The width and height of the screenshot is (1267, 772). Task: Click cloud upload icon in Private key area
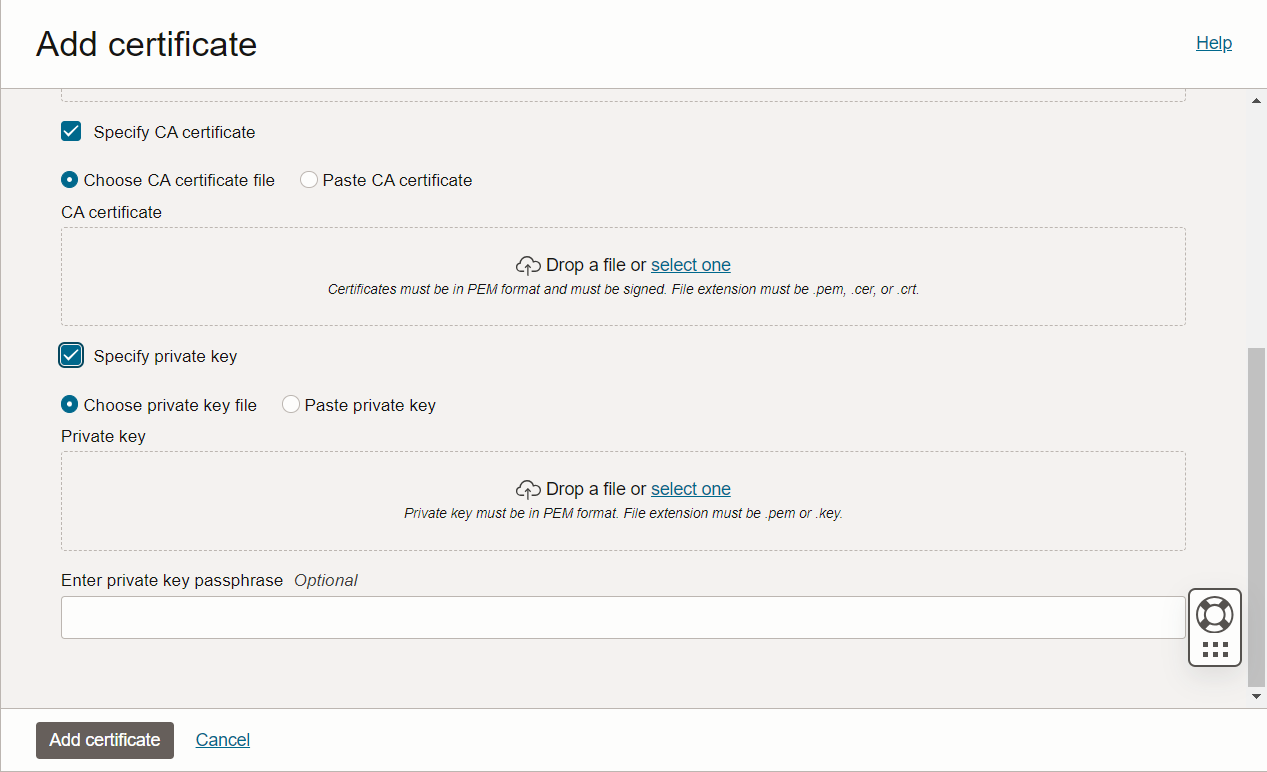pyautogui.click(x=528, y=489)
